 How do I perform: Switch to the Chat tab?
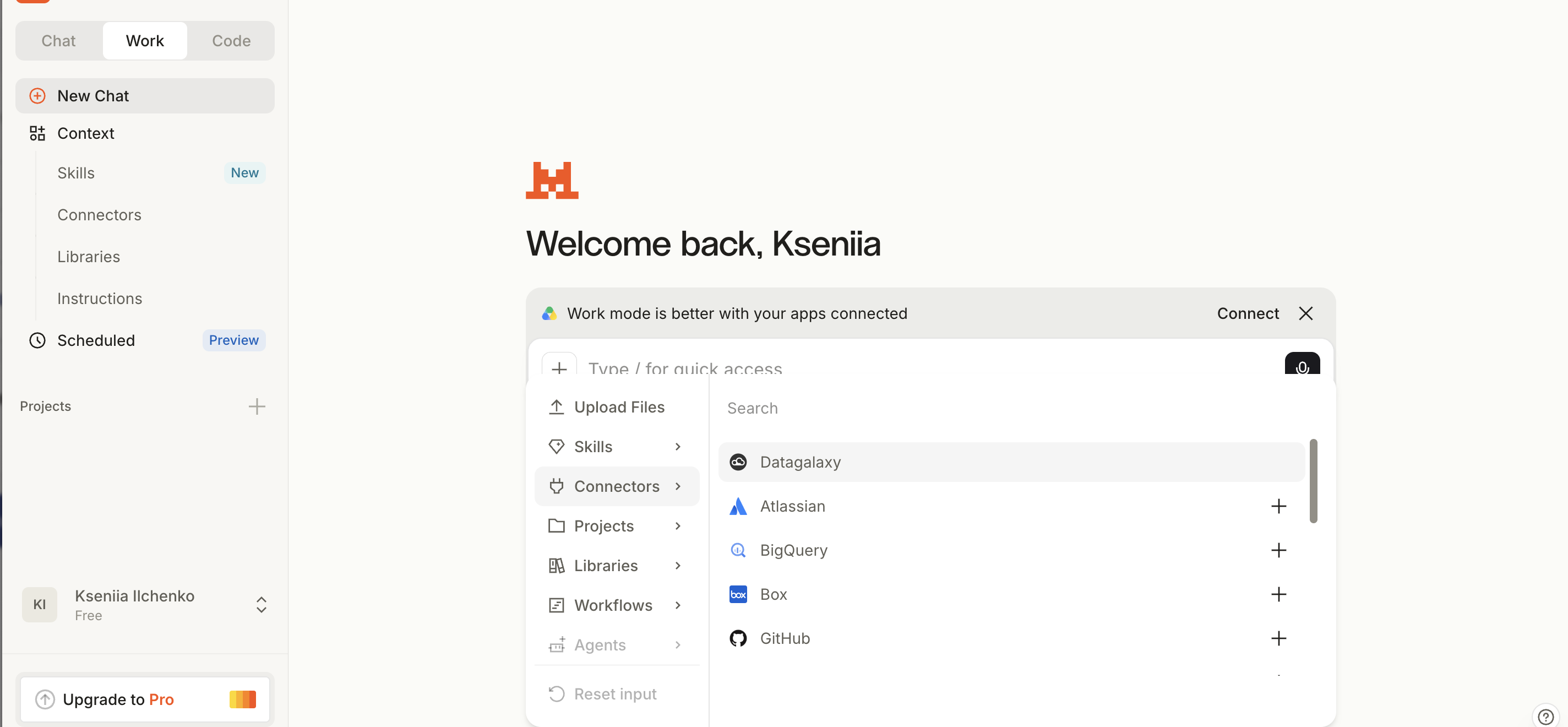58,41
